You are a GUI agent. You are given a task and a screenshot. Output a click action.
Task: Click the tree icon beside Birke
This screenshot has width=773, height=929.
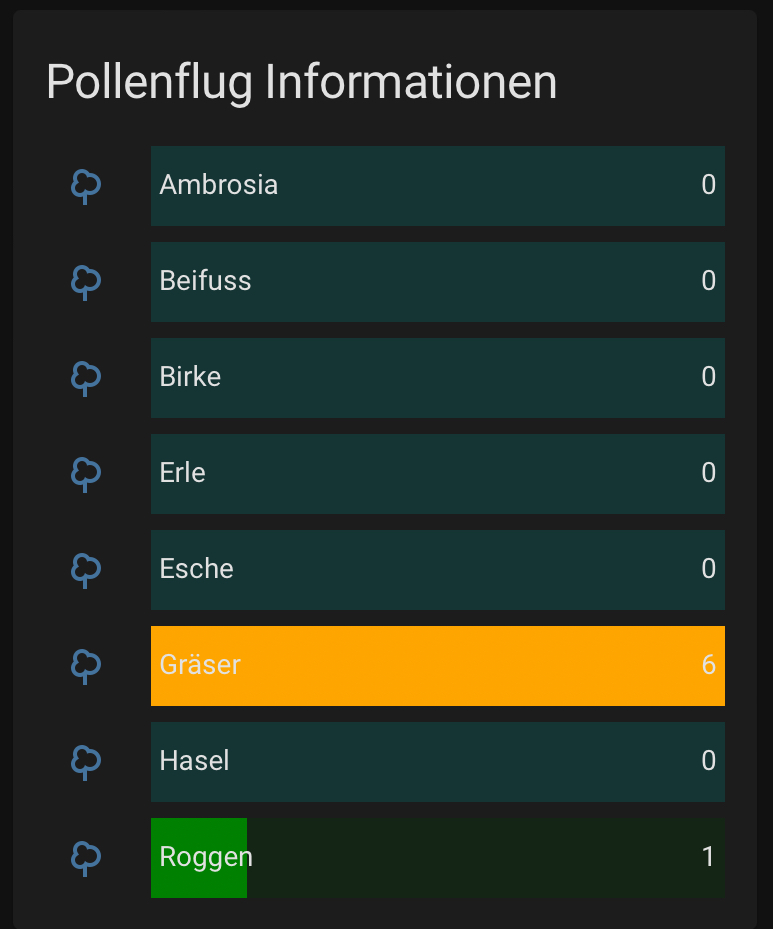pos(86,378)
